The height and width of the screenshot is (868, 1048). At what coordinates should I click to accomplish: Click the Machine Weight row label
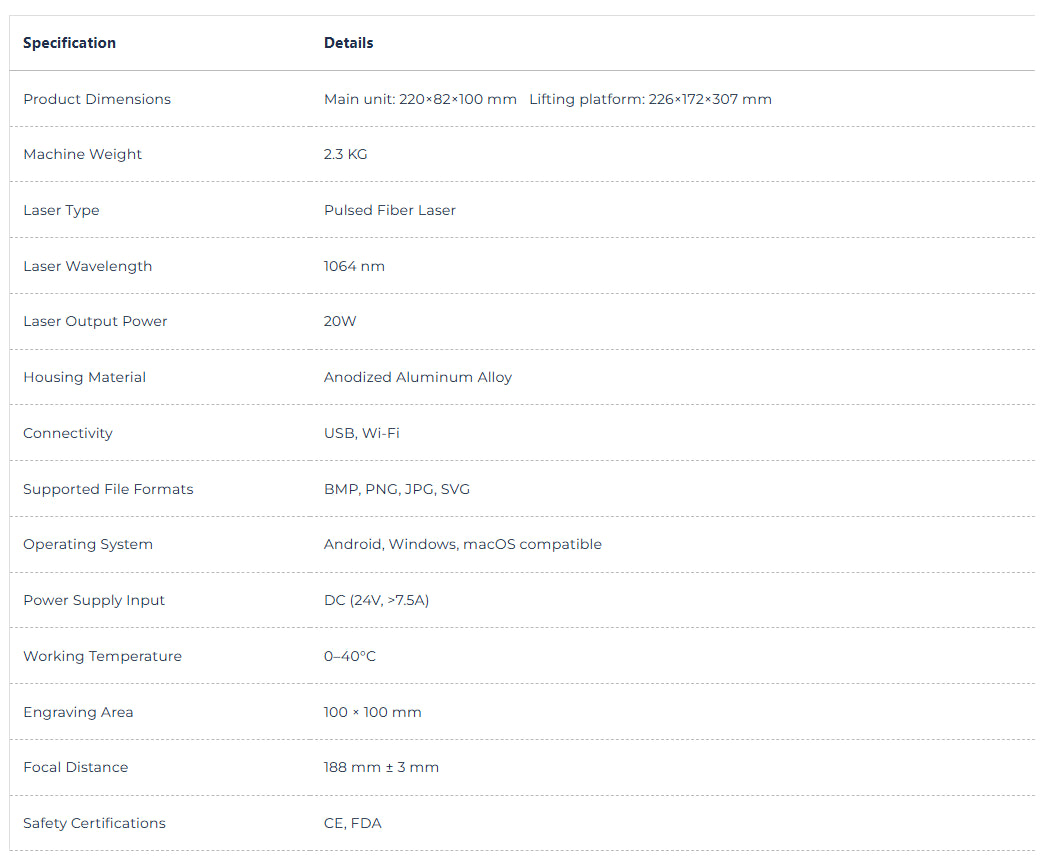82,154
